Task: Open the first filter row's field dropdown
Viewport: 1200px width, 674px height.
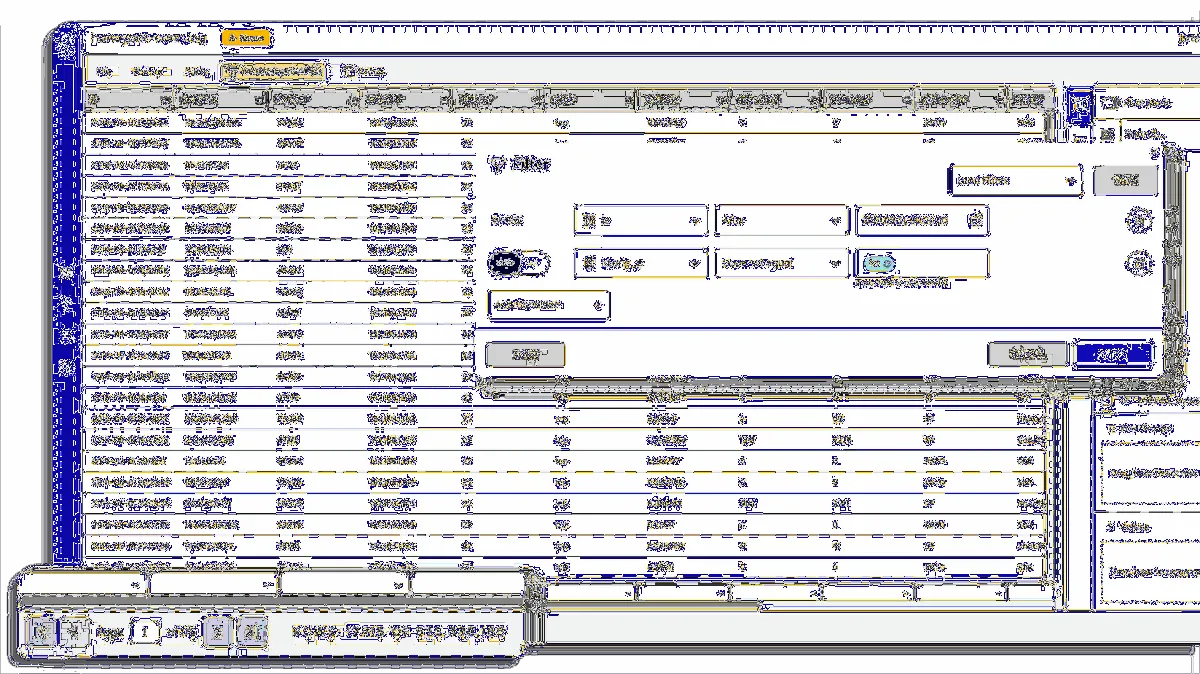Action: 642,220
